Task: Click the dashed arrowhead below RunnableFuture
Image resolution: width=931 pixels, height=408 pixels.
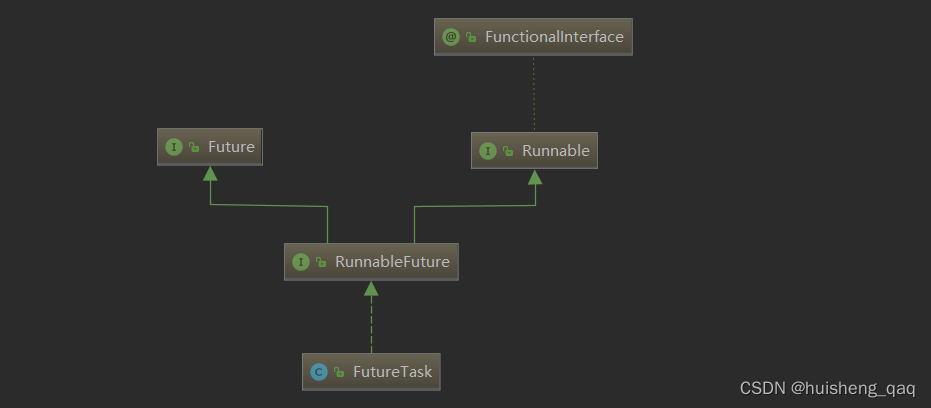Action: click(x=371, y=289)
